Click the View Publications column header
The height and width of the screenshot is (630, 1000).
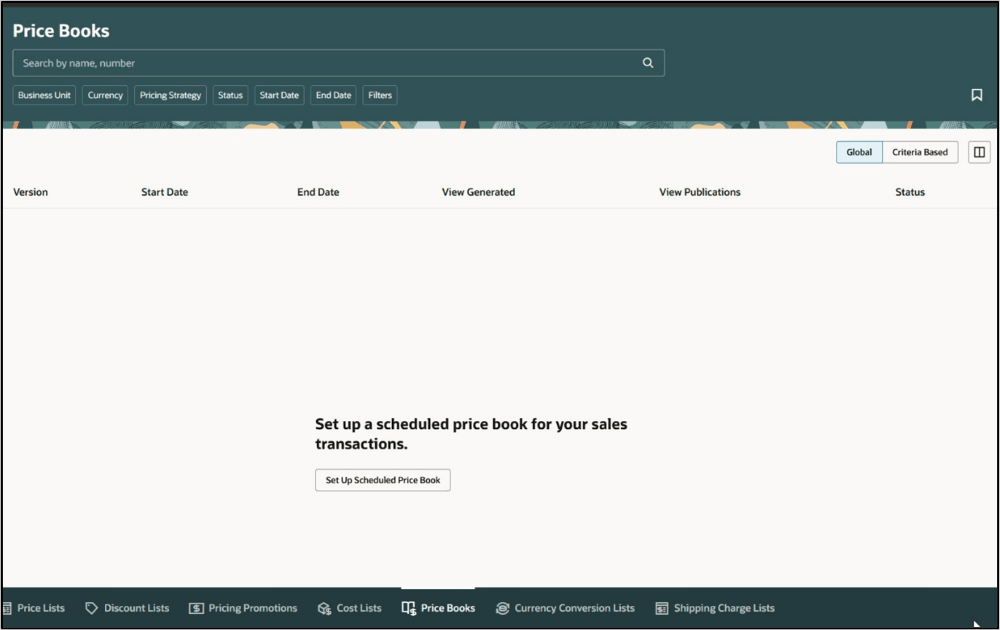tap(700, 192)
